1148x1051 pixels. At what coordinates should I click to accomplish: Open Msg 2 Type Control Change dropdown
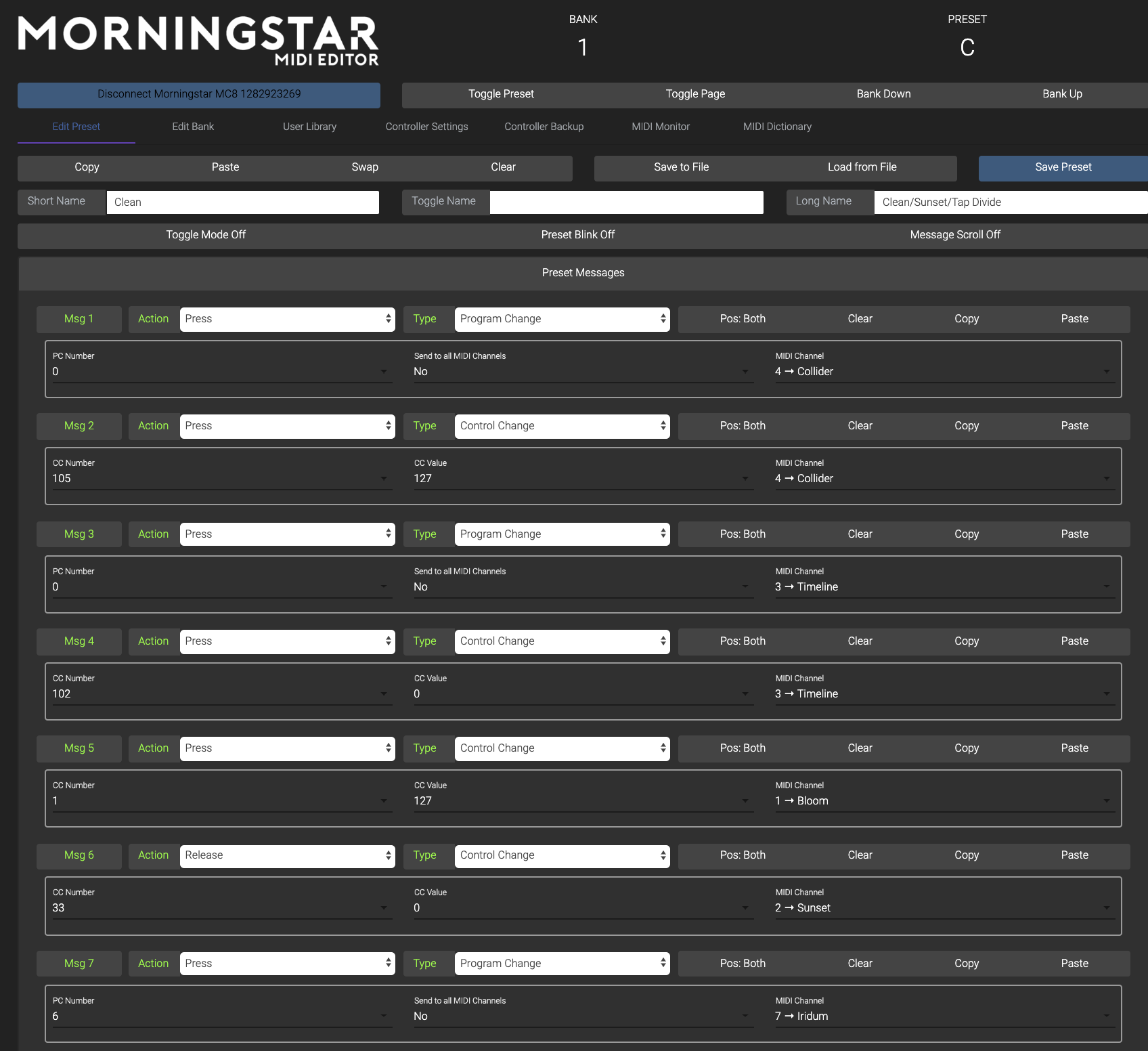tap(562, 426)
